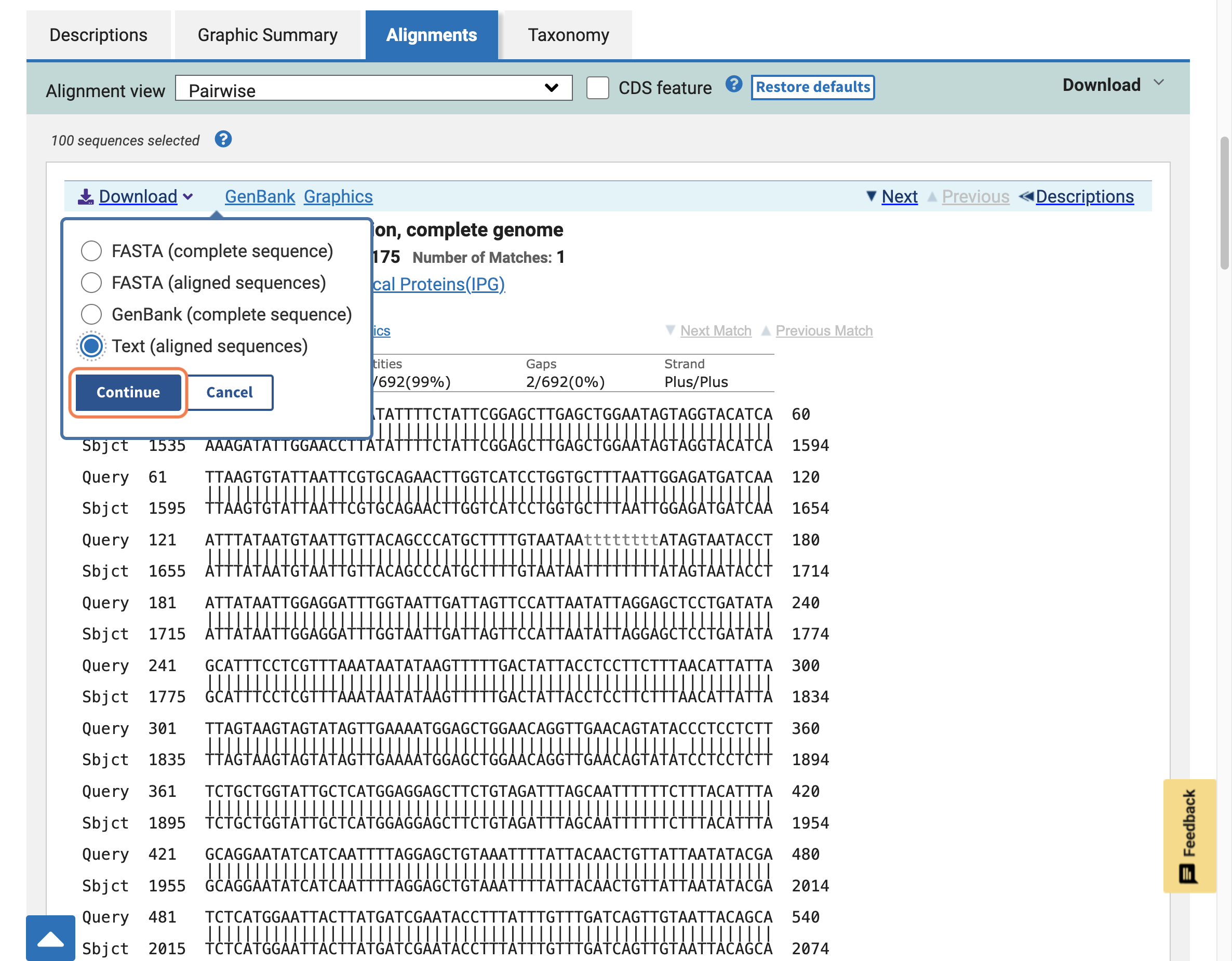
Task: Click the triangle icon before Previous Match
Action: pyautogui.click(x=766, y=330)
